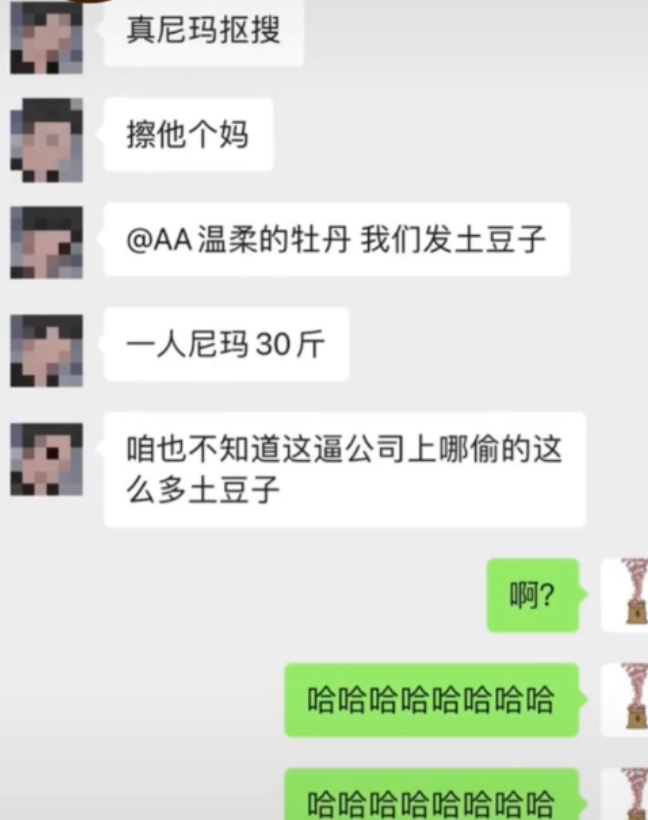Tap the avatar next to 擦他个妈
This screenshot has height=820, width=648.
pos(47,140)
